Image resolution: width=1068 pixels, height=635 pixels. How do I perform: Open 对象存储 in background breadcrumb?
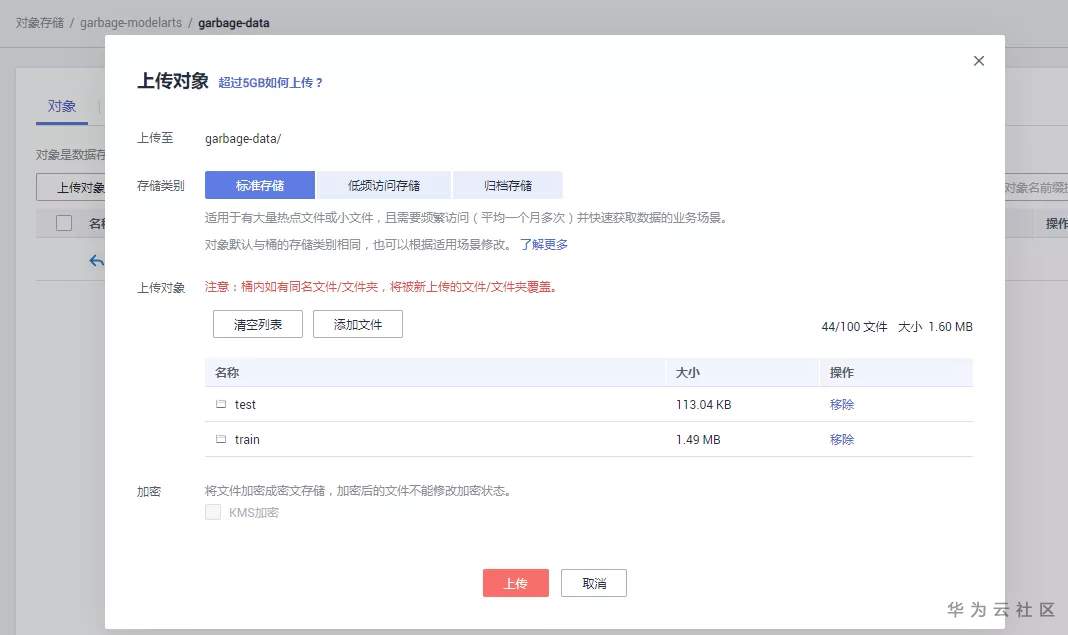coord(40,22)
